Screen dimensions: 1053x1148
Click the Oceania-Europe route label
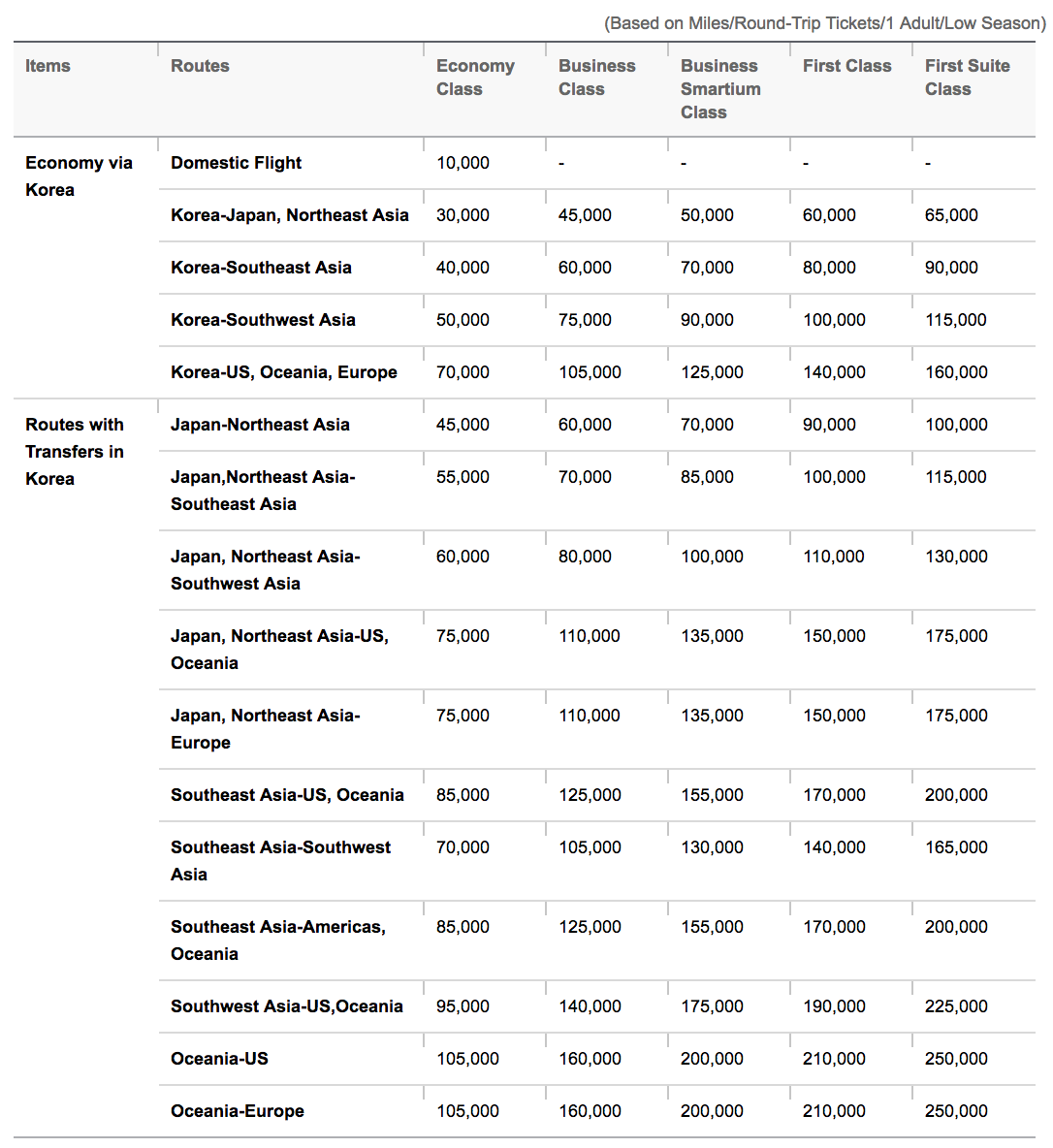(238, 1111)
